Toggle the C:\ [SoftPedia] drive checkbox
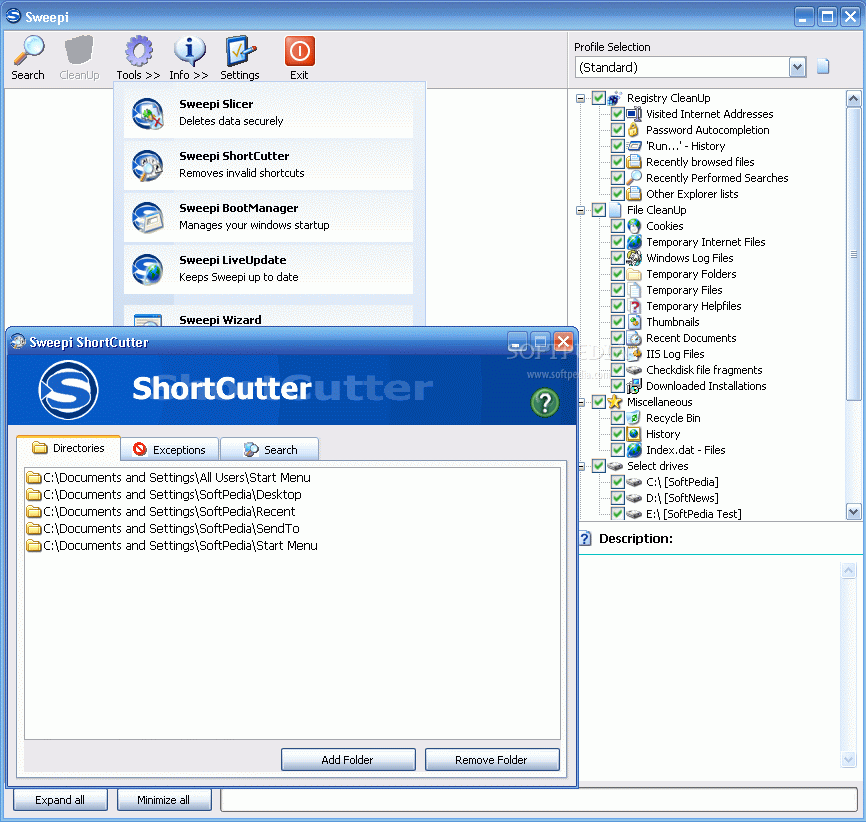 click(618, 483)
